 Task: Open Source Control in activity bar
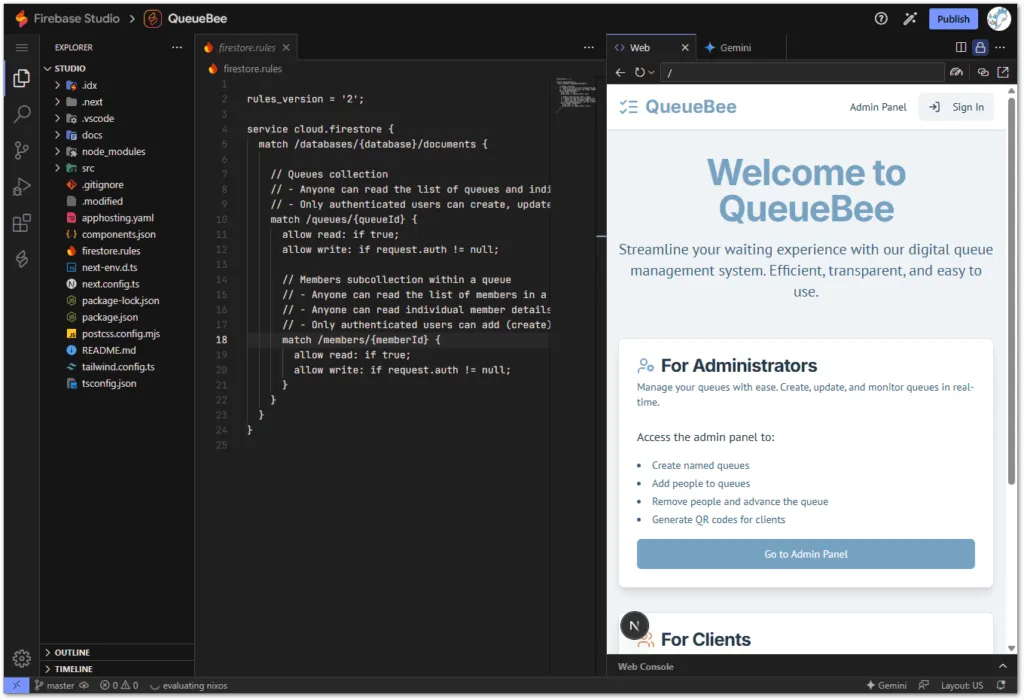pos(21,151)
